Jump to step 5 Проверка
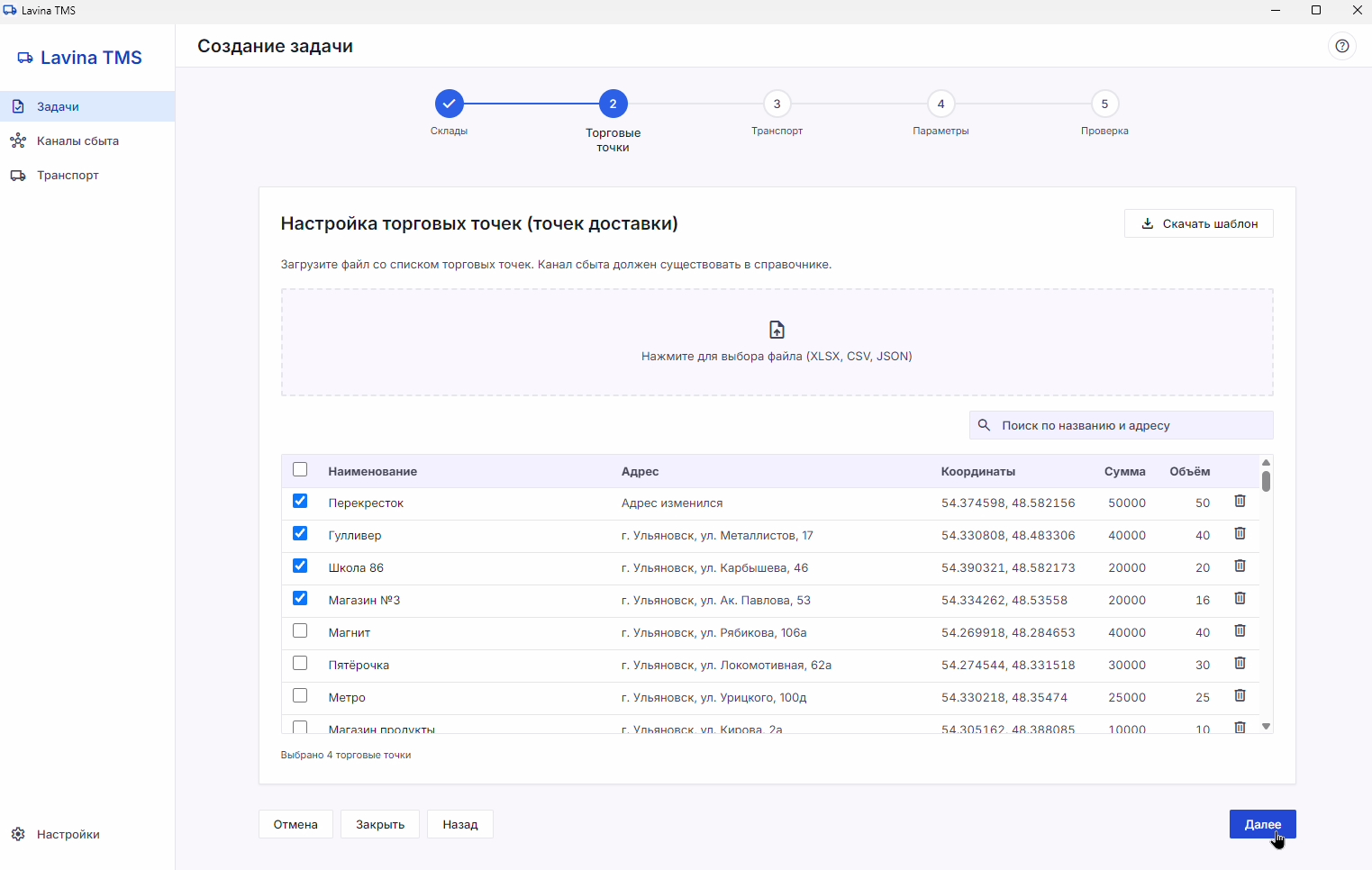The height and width of the screenshot is (870, 1372). point(1104,104)
